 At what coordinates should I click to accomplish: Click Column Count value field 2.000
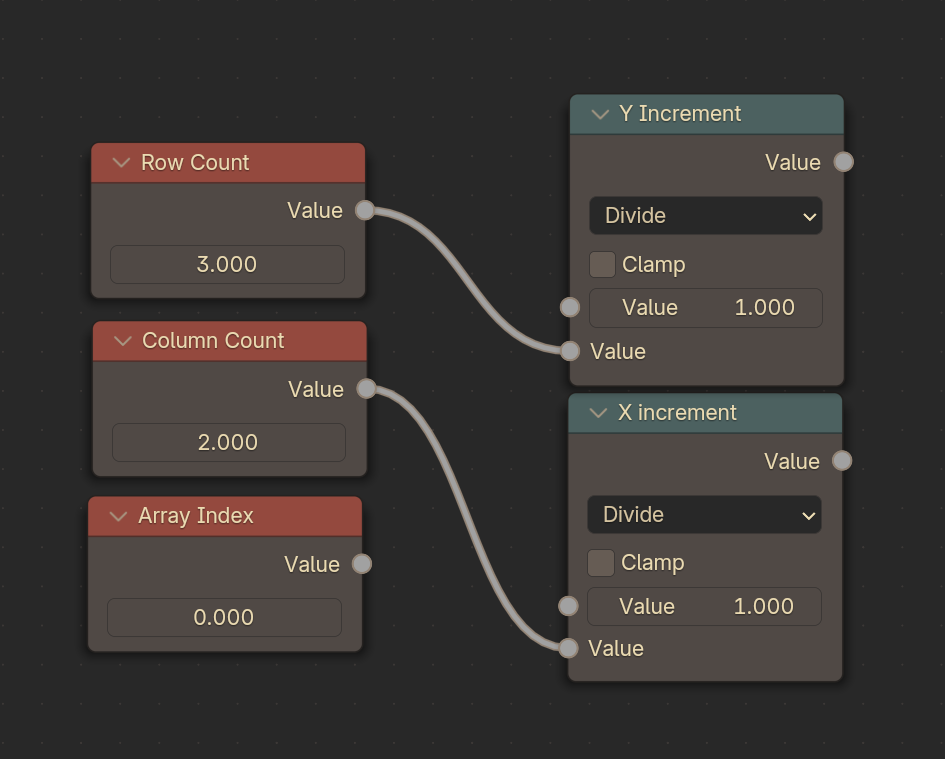click(229, 442)
